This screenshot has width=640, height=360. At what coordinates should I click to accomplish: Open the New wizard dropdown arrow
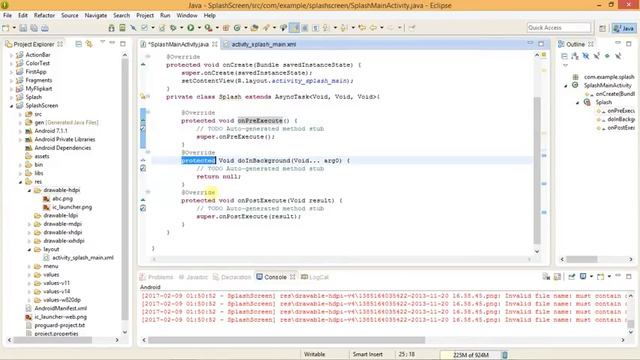click(x=14, y=28)
